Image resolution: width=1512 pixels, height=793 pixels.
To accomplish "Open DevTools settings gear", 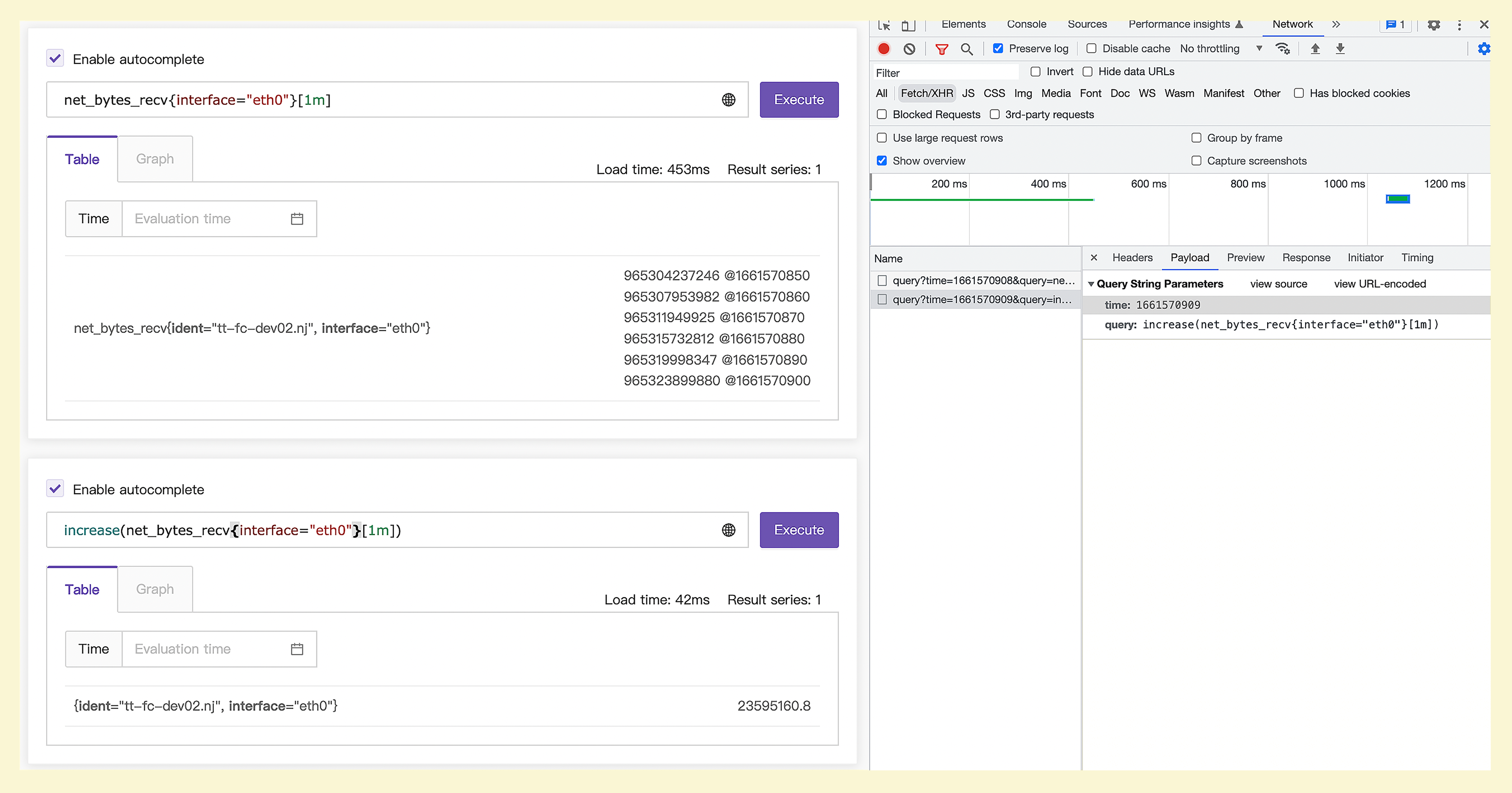I will coord(1434,25).
